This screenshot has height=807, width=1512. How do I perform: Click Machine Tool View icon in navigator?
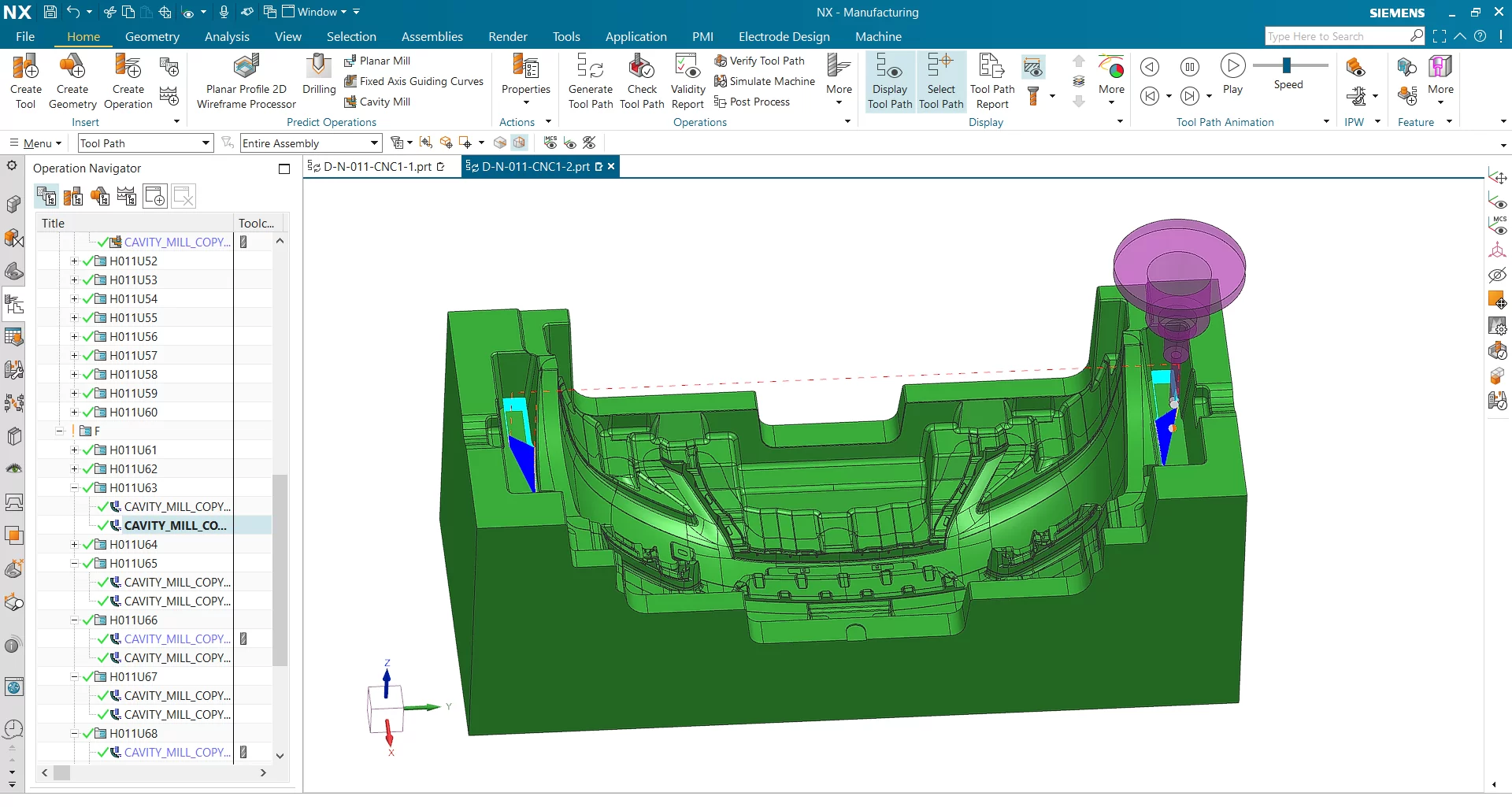coord(73,196)
